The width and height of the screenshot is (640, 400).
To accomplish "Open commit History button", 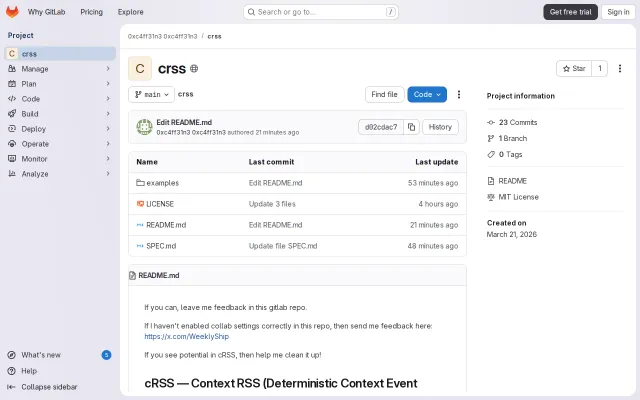I will tap(440, 127).
